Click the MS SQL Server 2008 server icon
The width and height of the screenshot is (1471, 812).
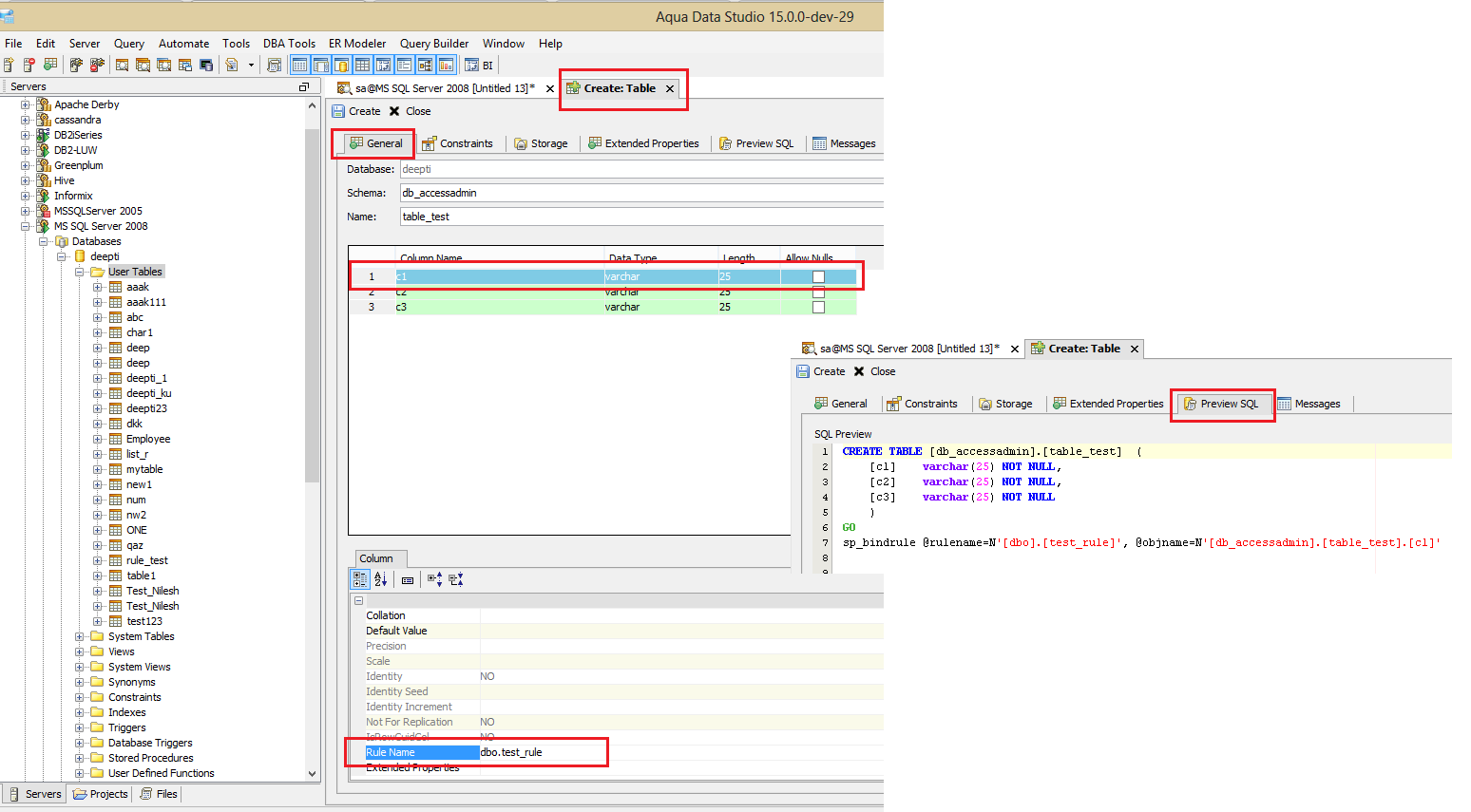coord(43,226)
